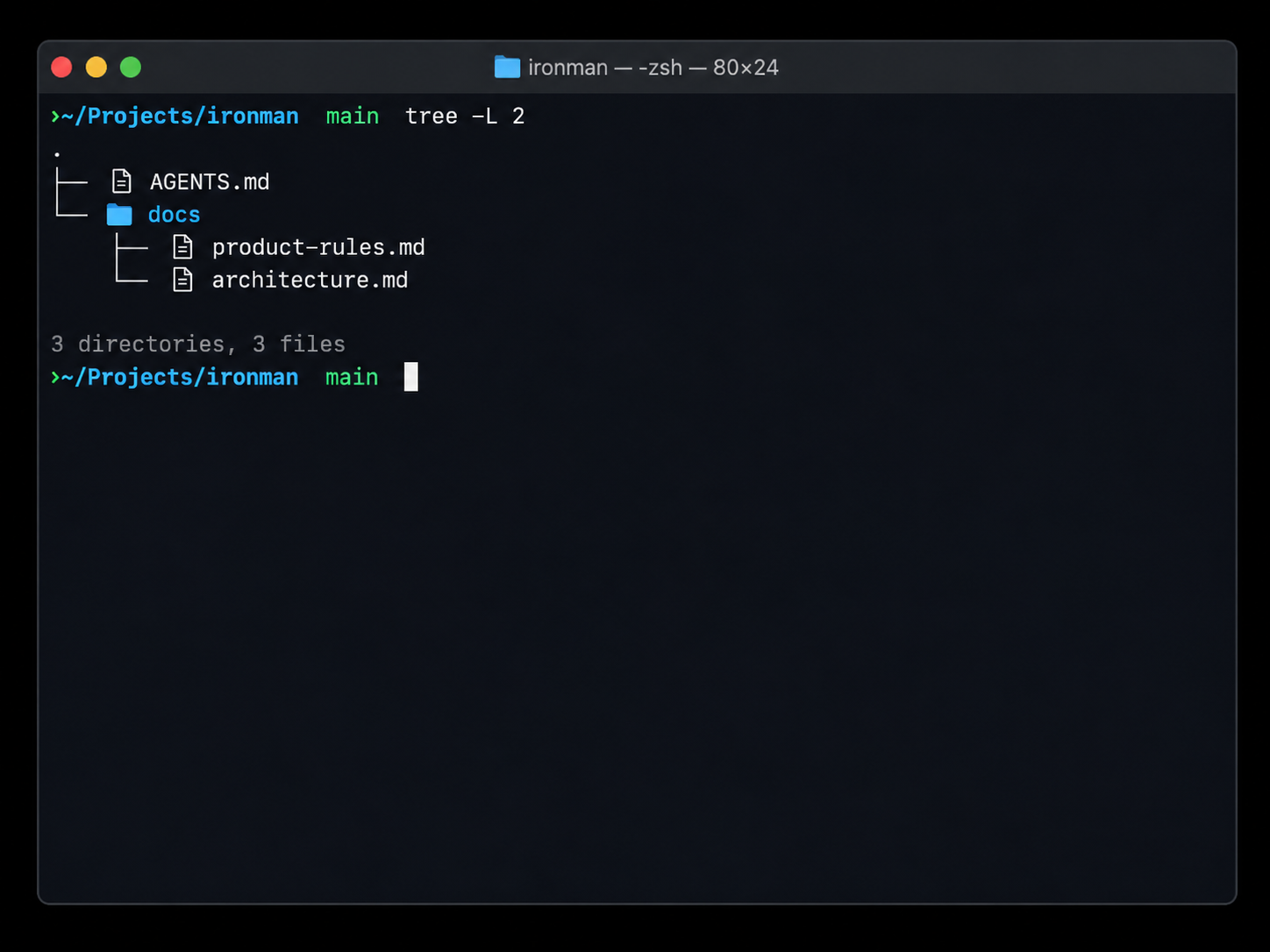Click the file icon beside architecture.md
1270x952 pixels.
pyautogui.click(x=182, y=280)
